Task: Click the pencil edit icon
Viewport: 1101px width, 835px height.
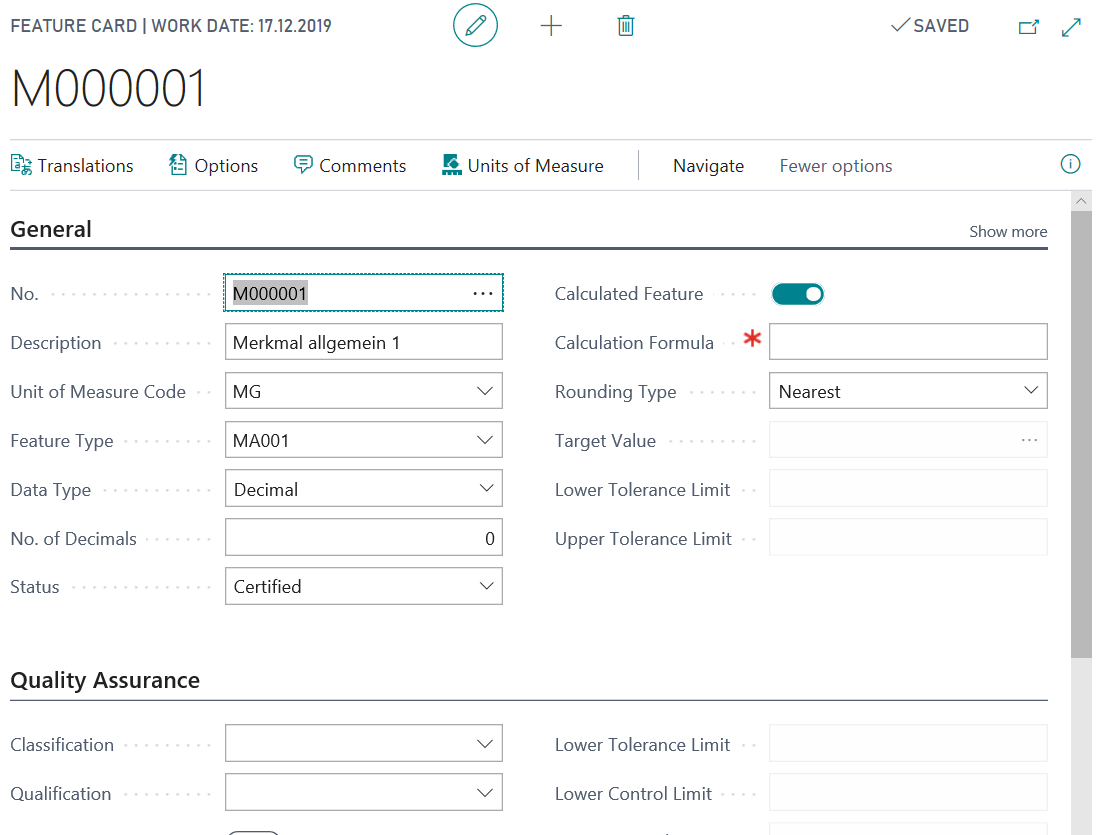Action: click(x=475, y=25)
